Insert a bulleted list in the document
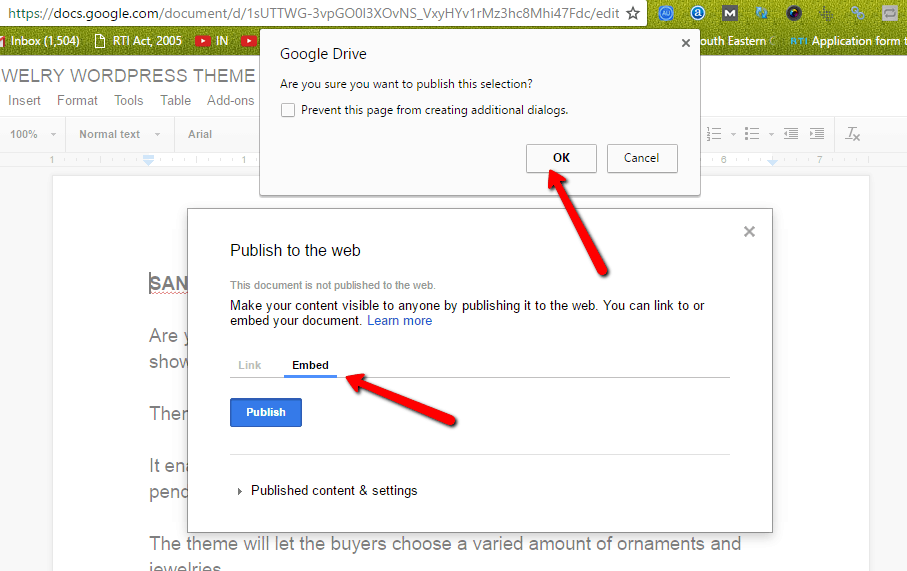Screen dimensions: 907x571 pyautogui.click(x=751, y=134)
